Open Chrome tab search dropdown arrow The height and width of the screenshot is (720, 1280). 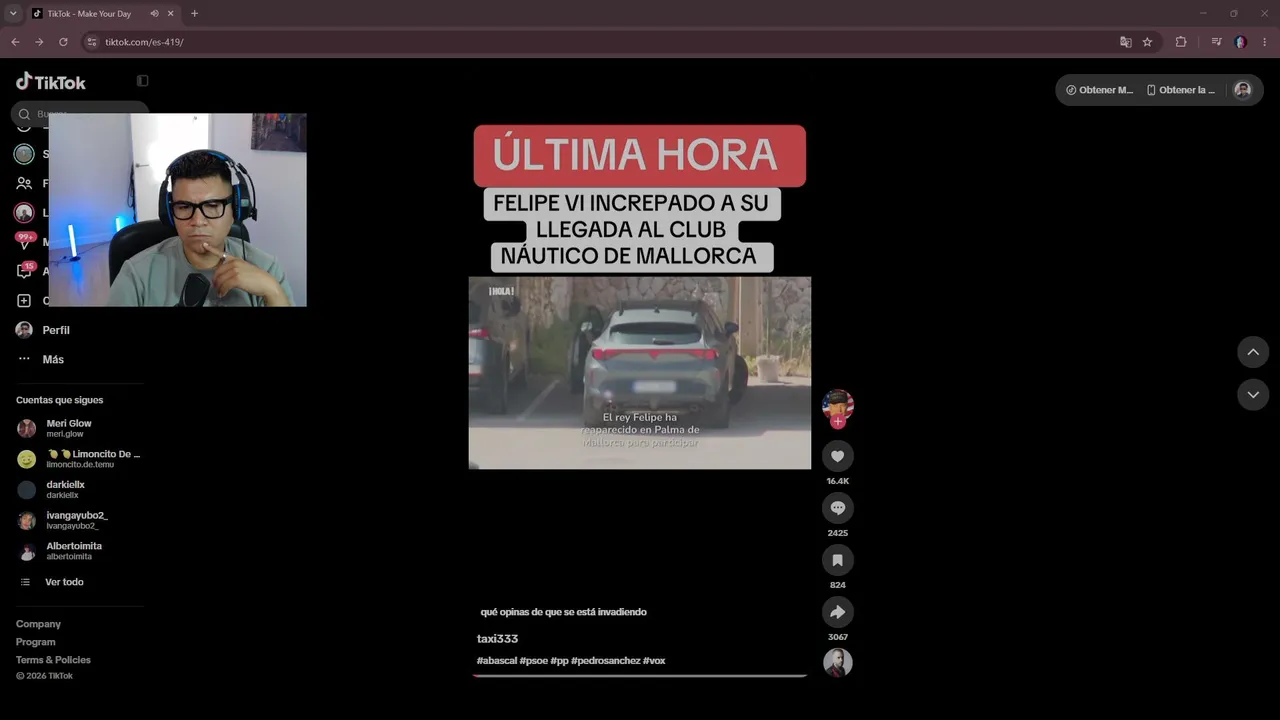coord(13,13)
